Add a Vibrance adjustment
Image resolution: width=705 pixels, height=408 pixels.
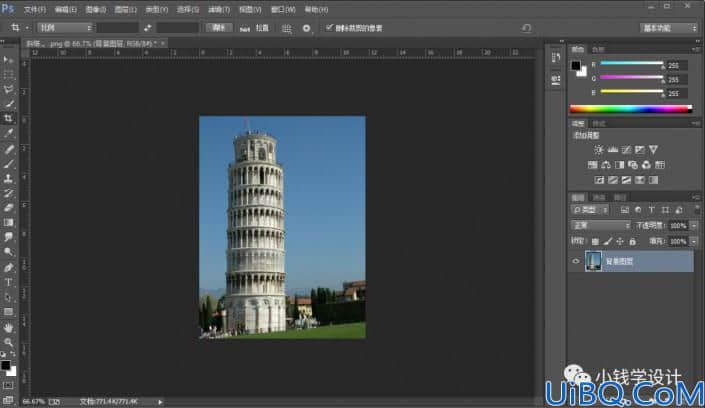(653, 150)
